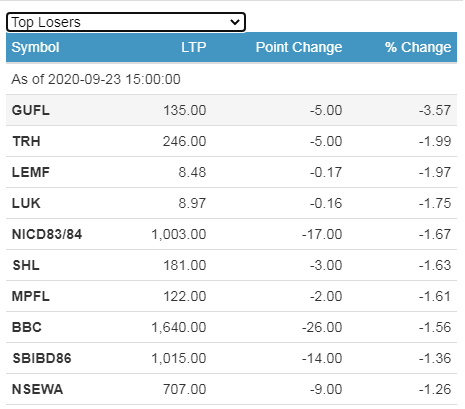Image resolution: width=465 pixels, height=409 pixels.
Task: Sort by Symbol column header
Action: click(x=35, y=47)
